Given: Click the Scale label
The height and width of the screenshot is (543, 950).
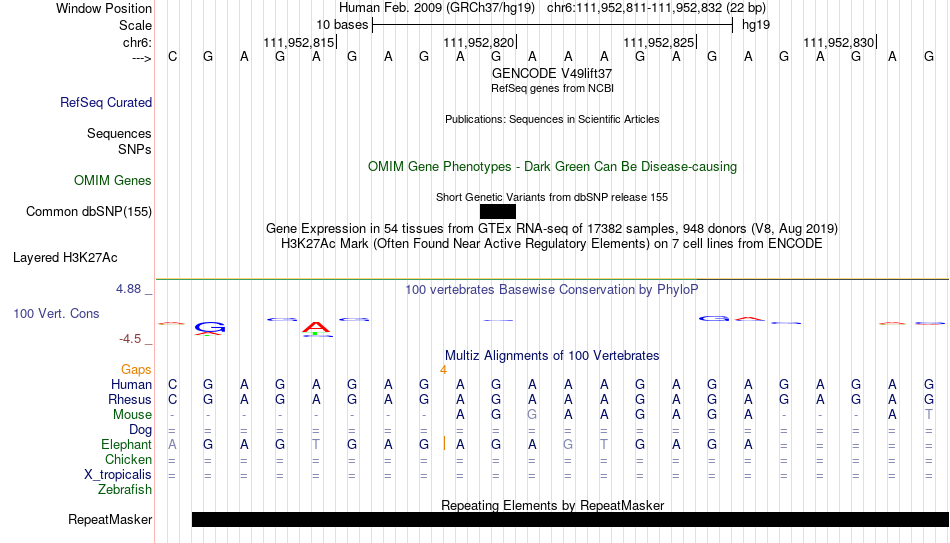Looking at the screenshot, I should pyautogui.click(x=135, y=25).
